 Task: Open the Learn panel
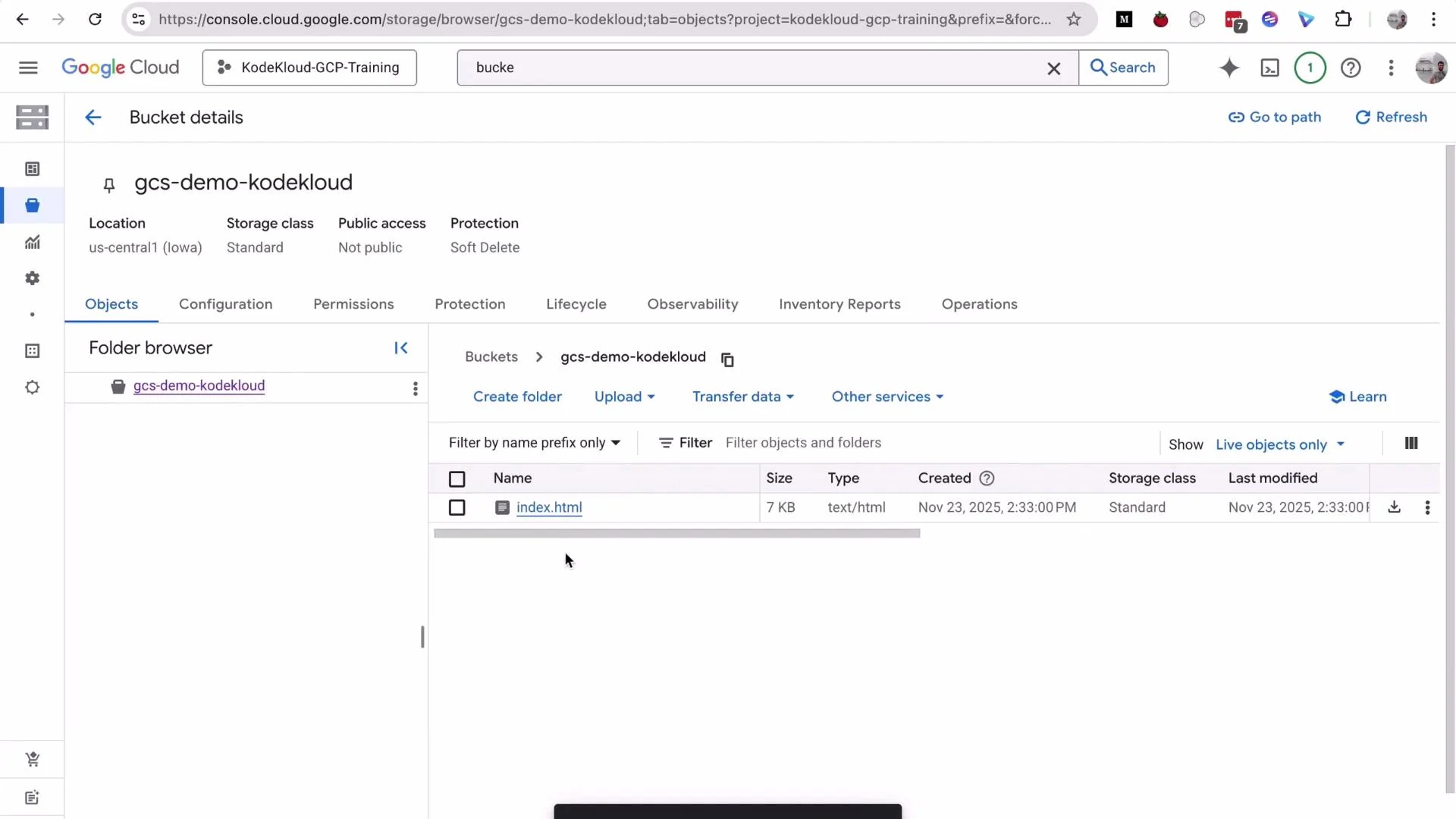[x=1357, y=397]
